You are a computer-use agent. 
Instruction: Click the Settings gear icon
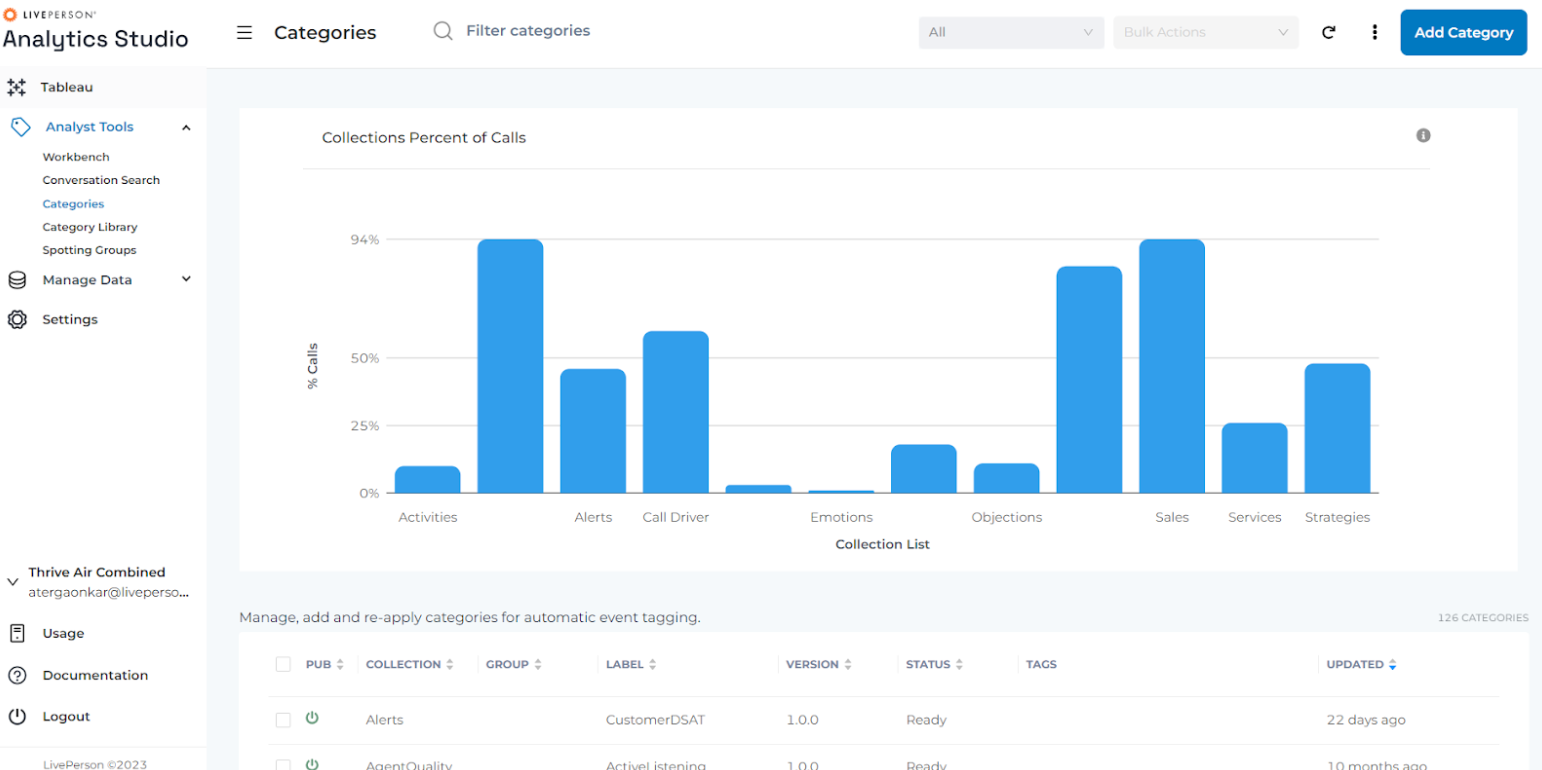pos(17,319)
